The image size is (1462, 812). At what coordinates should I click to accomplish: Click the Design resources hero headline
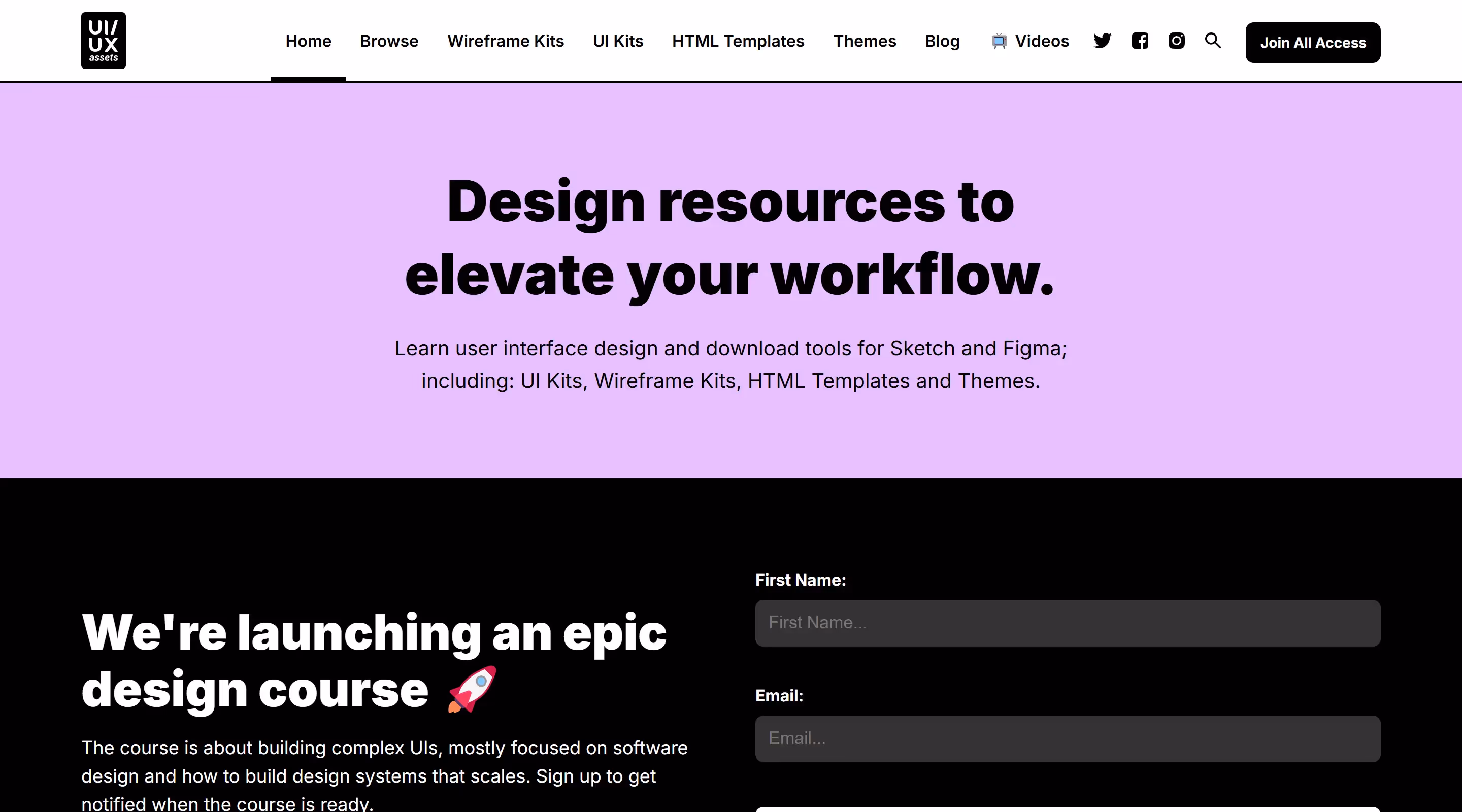pyautogui.click(x=730, y=239)
